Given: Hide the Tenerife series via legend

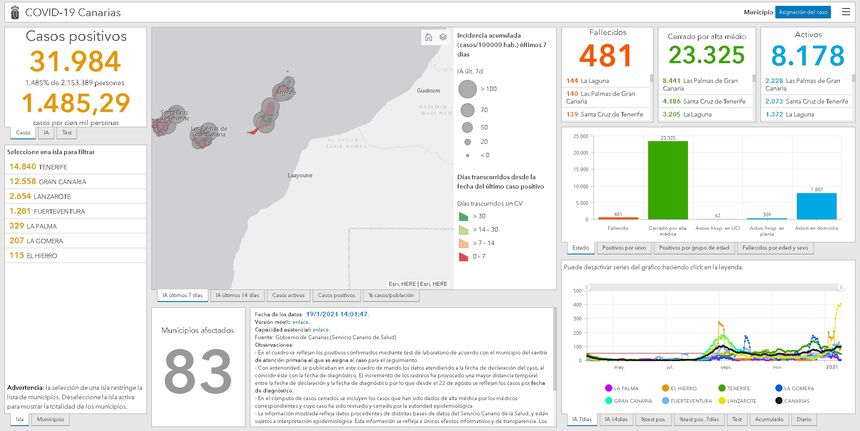Looking at the screenshot, I should 722,388.
